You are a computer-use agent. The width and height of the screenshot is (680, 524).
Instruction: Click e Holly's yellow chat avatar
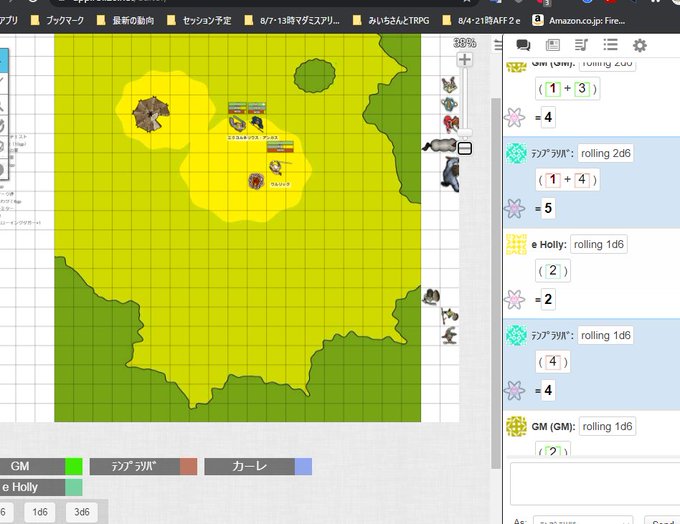(516, 244)
